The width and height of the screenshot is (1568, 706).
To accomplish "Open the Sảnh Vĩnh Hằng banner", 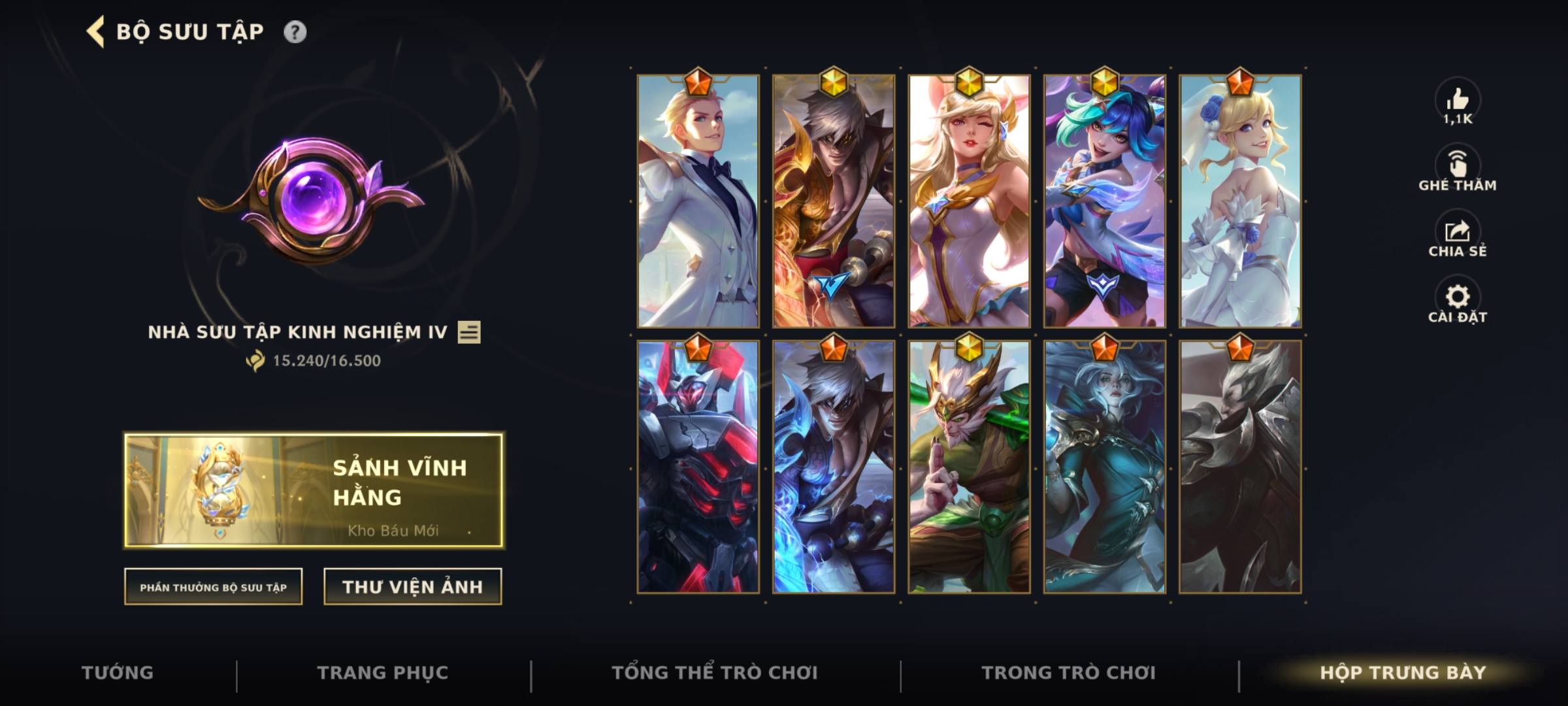I will pos(314,490).
